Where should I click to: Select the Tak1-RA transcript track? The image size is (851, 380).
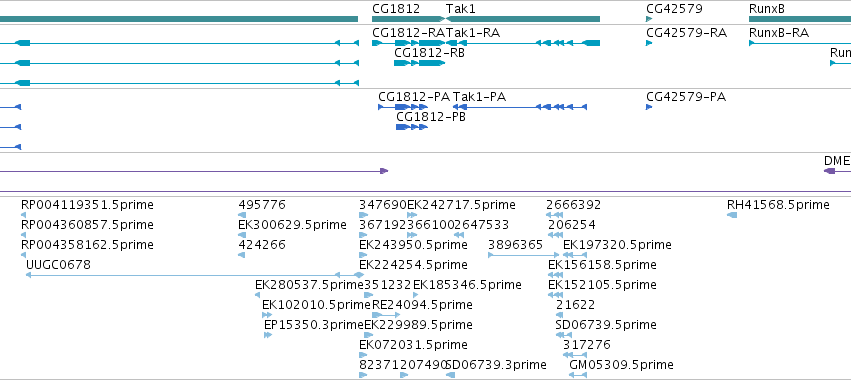523,43
